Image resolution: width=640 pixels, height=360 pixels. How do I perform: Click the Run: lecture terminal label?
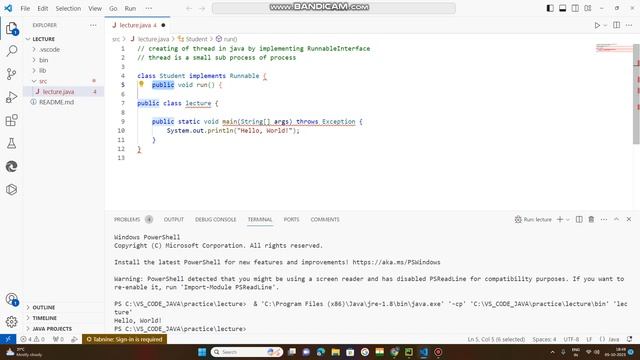click(533, 219)
